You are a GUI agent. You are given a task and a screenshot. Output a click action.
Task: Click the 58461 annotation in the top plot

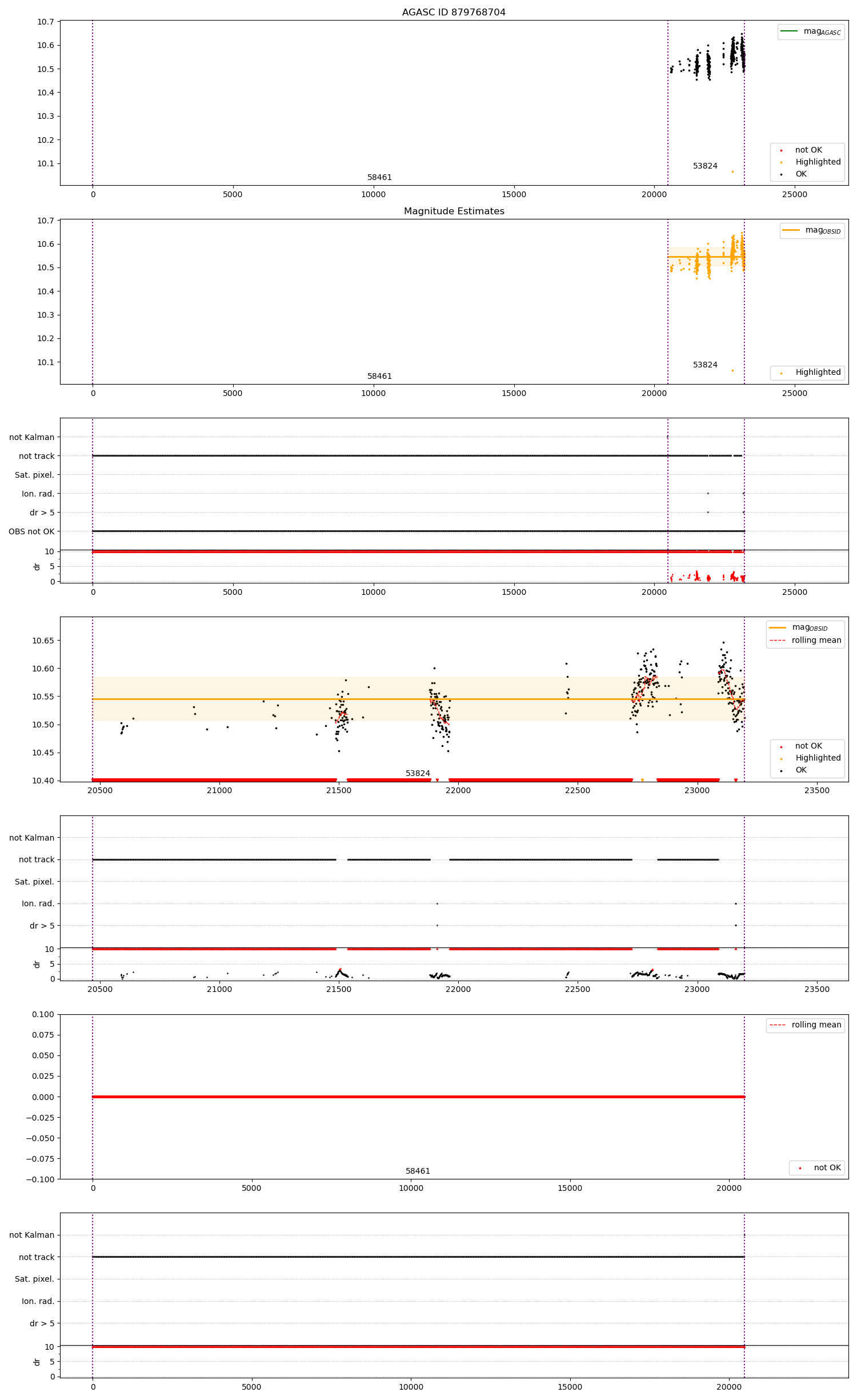[379, 177]
